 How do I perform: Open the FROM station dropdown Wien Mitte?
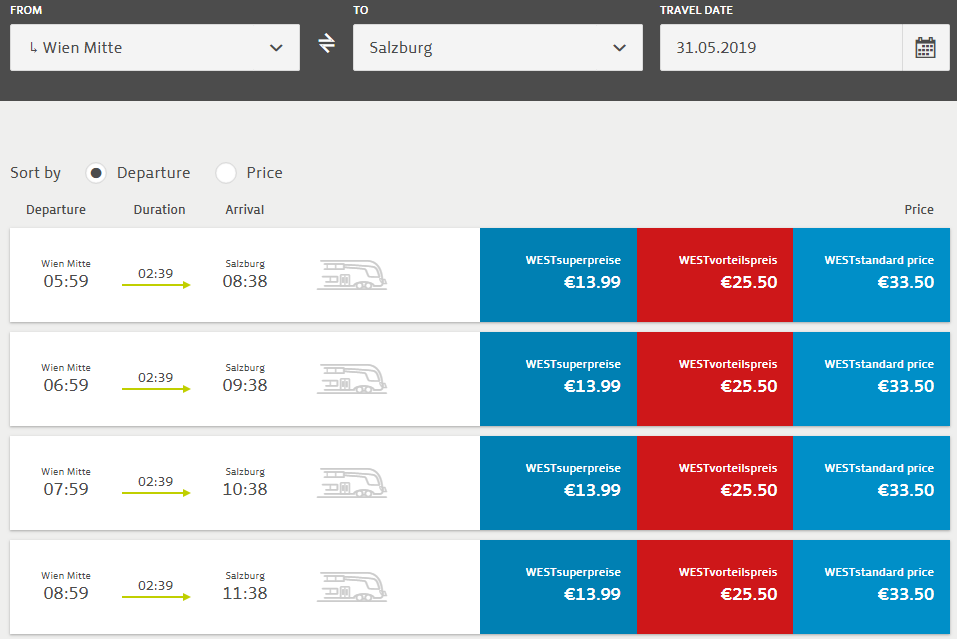pos(155,48)
